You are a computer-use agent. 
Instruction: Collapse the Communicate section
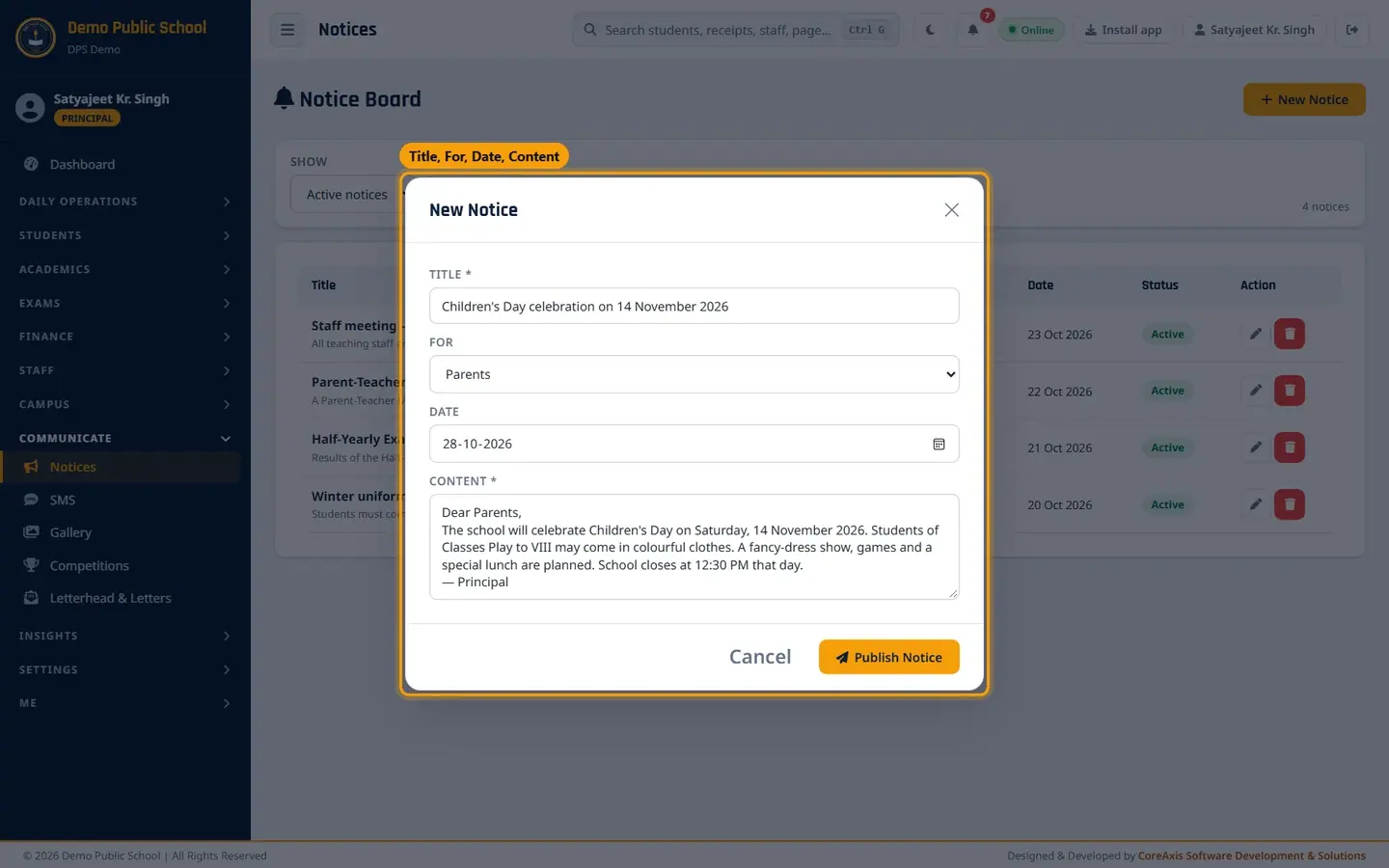pos(125,438)
